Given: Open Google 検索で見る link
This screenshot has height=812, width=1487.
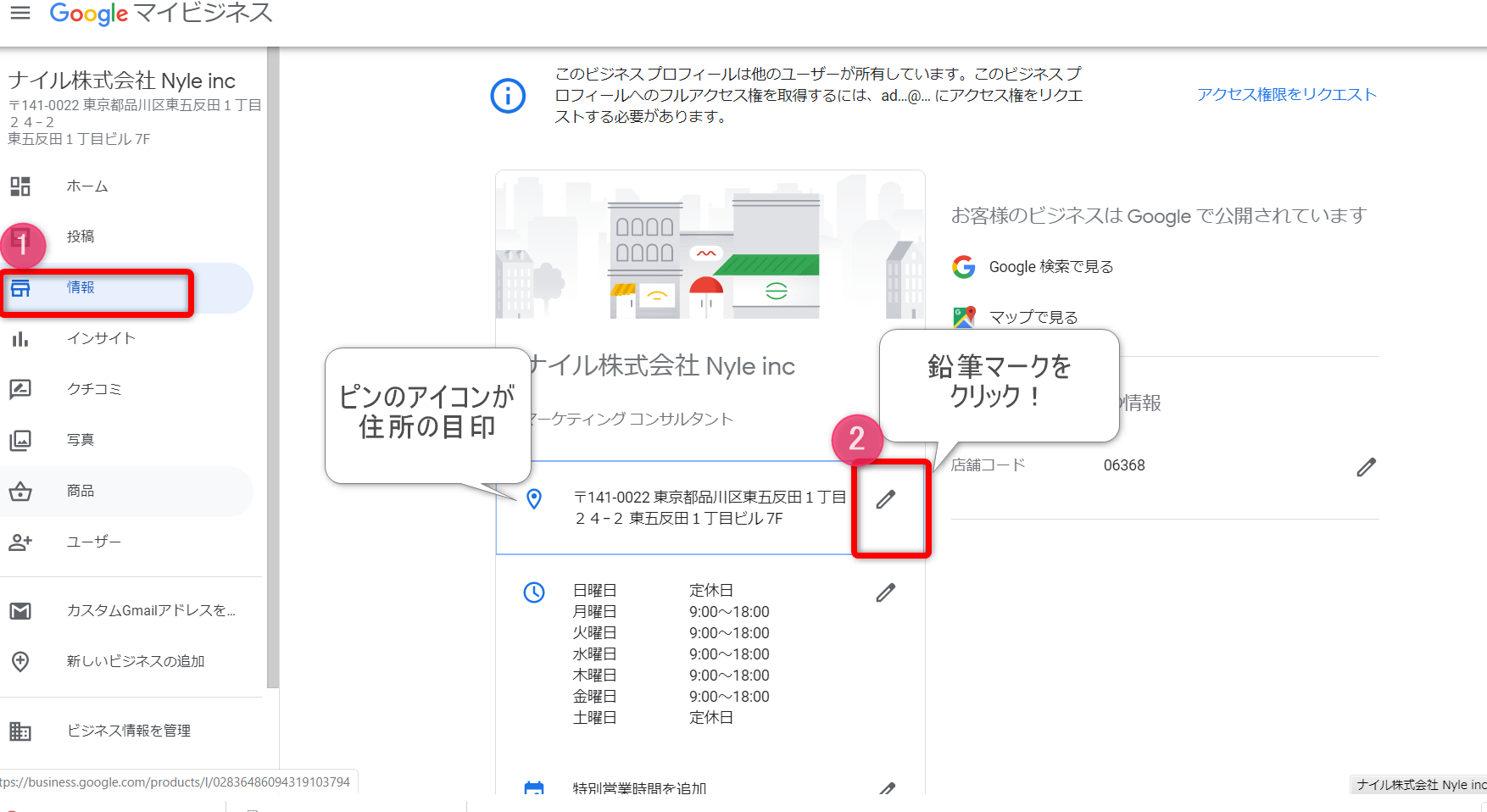Looking at the screenshot, I should [1051, 267].
